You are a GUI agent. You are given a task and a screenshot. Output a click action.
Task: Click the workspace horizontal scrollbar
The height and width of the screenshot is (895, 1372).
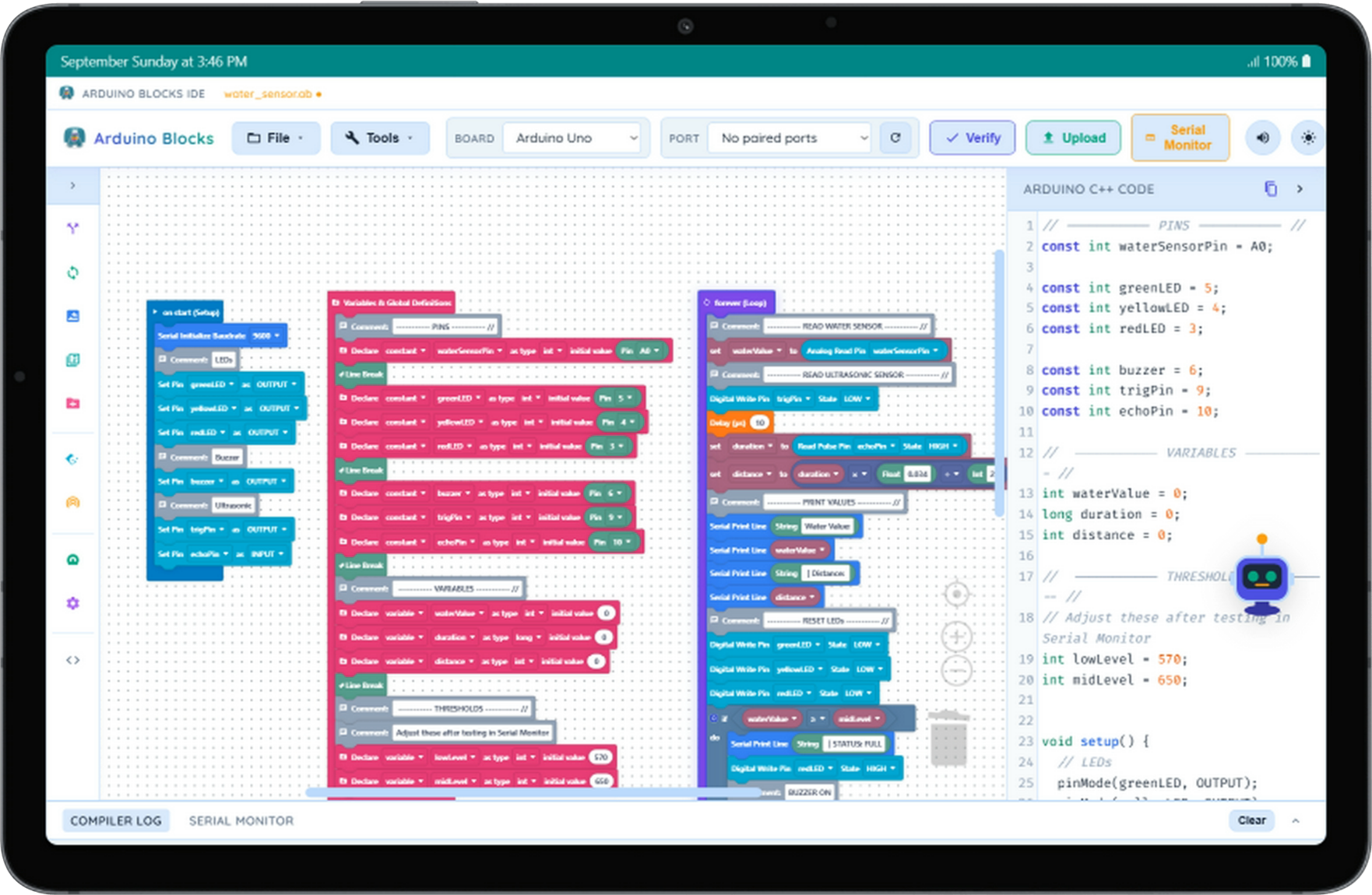click(533, 792)
